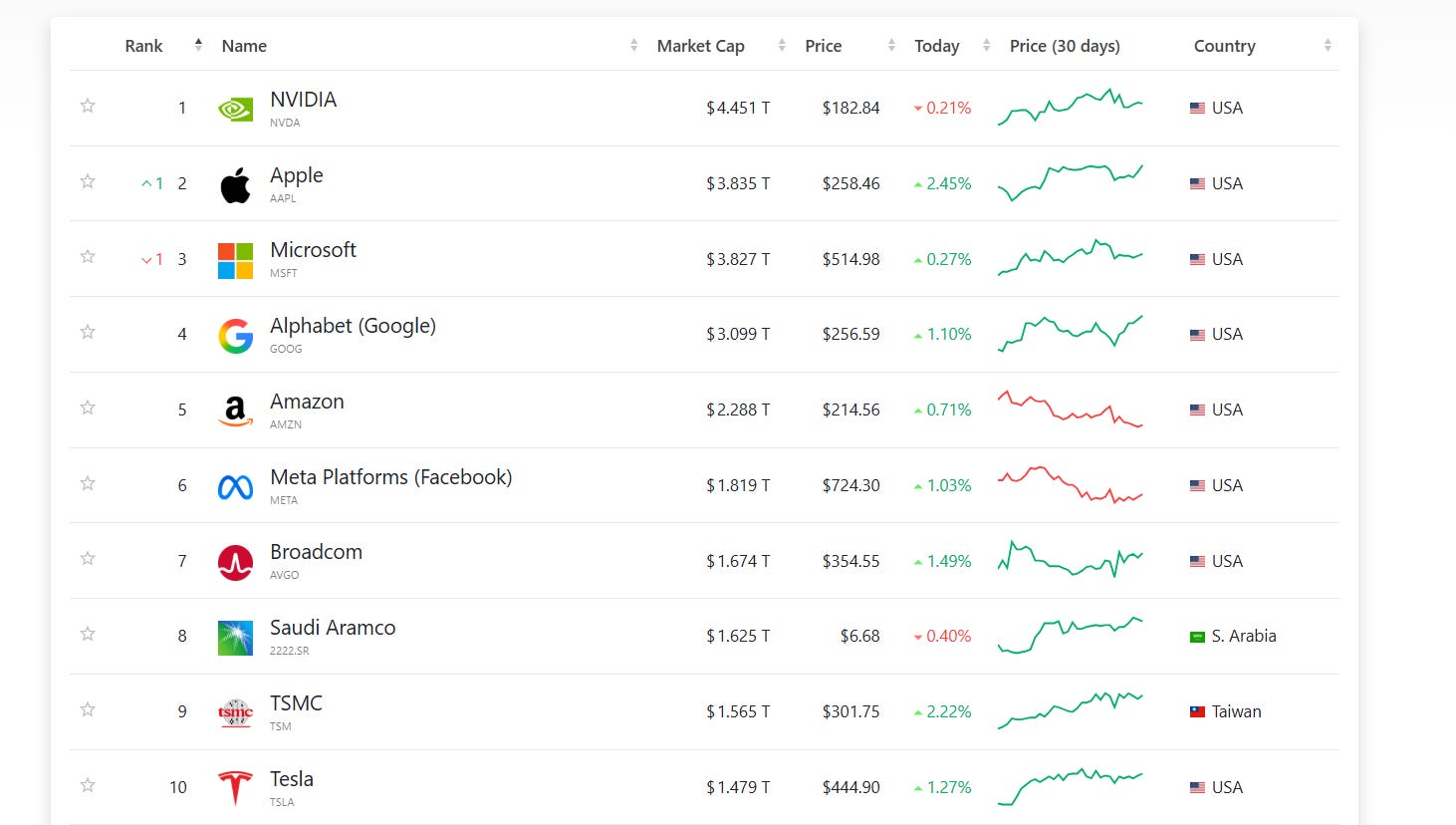Click Broadcom 30-day price chart
This screenshot has width=1456, height=825.
coord(1071,560)
